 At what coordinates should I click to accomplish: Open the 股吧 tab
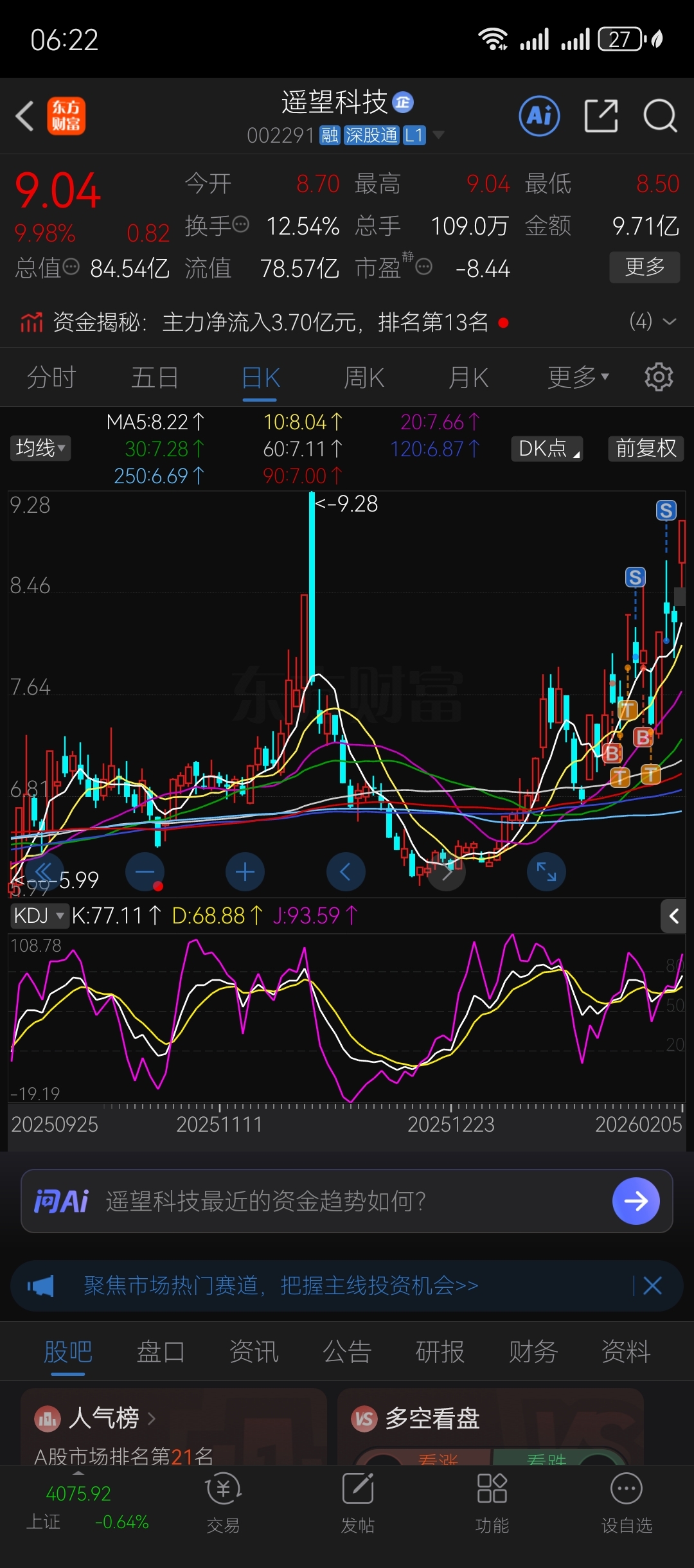click(x=68, y=1351)
